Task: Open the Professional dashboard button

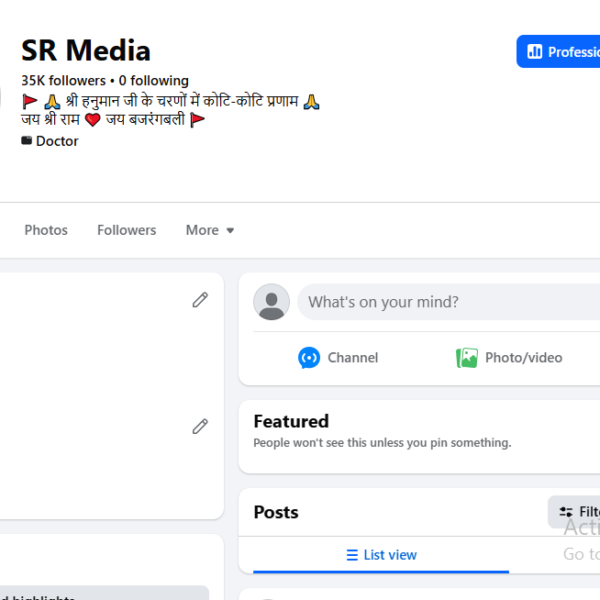Action: click(x=558, y=51)
